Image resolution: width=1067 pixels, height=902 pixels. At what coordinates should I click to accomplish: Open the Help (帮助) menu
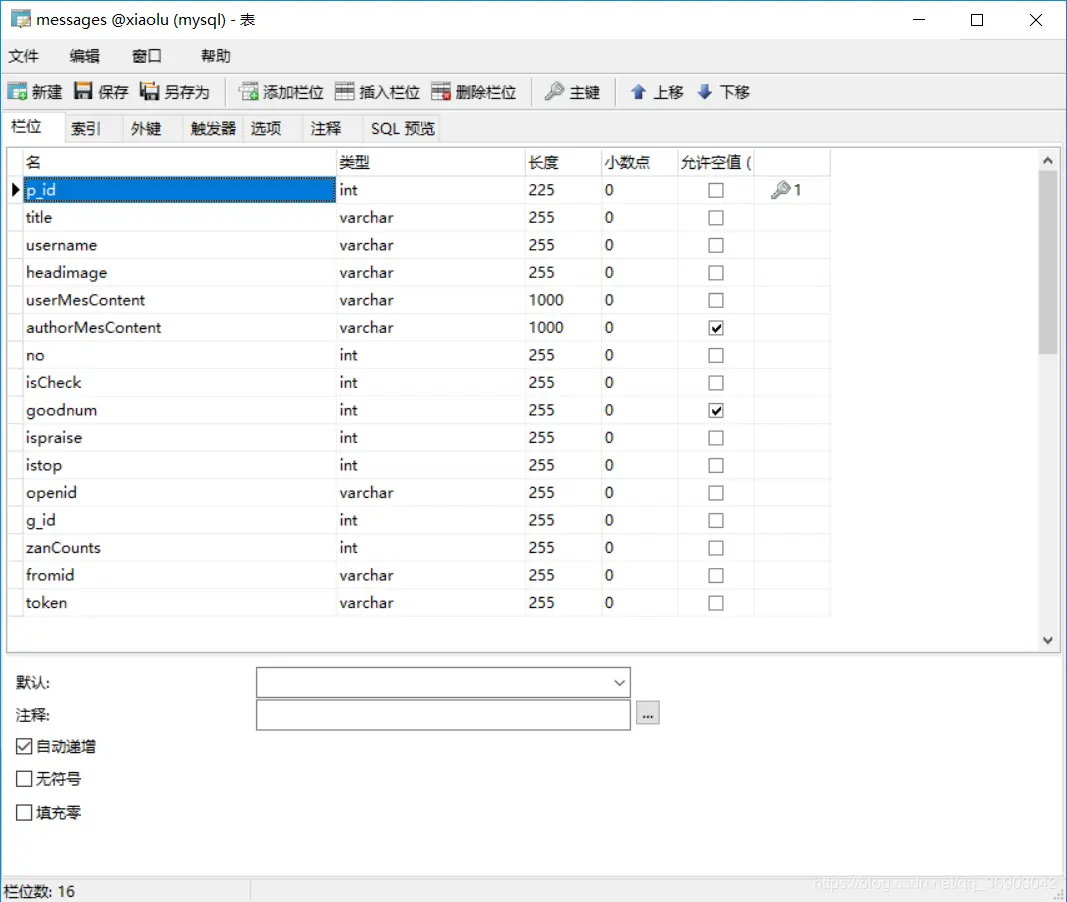click(216, 56)
